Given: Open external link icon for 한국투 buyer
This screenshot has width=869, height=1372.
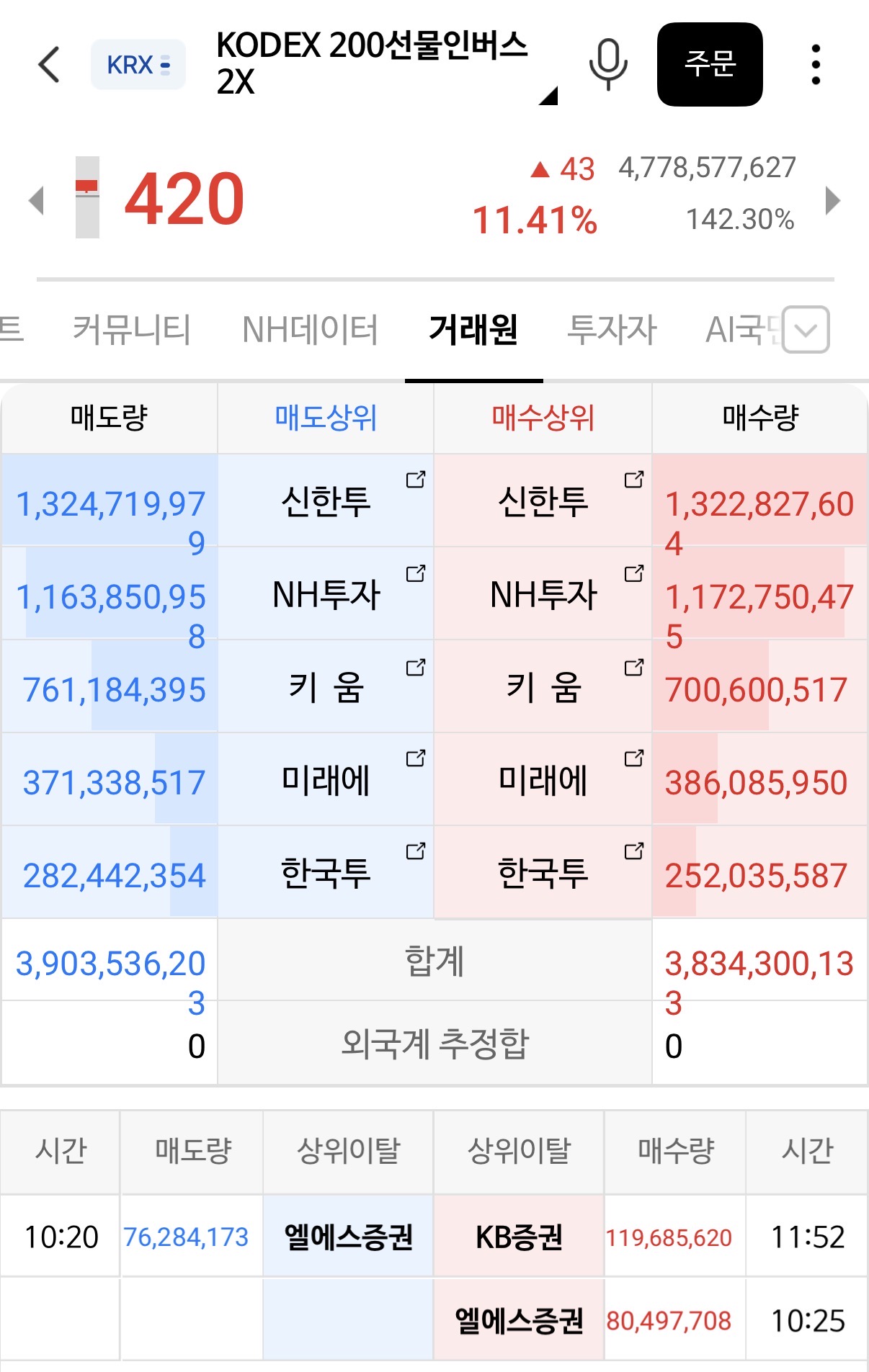Looking at the screenshot, I should 633,851.
